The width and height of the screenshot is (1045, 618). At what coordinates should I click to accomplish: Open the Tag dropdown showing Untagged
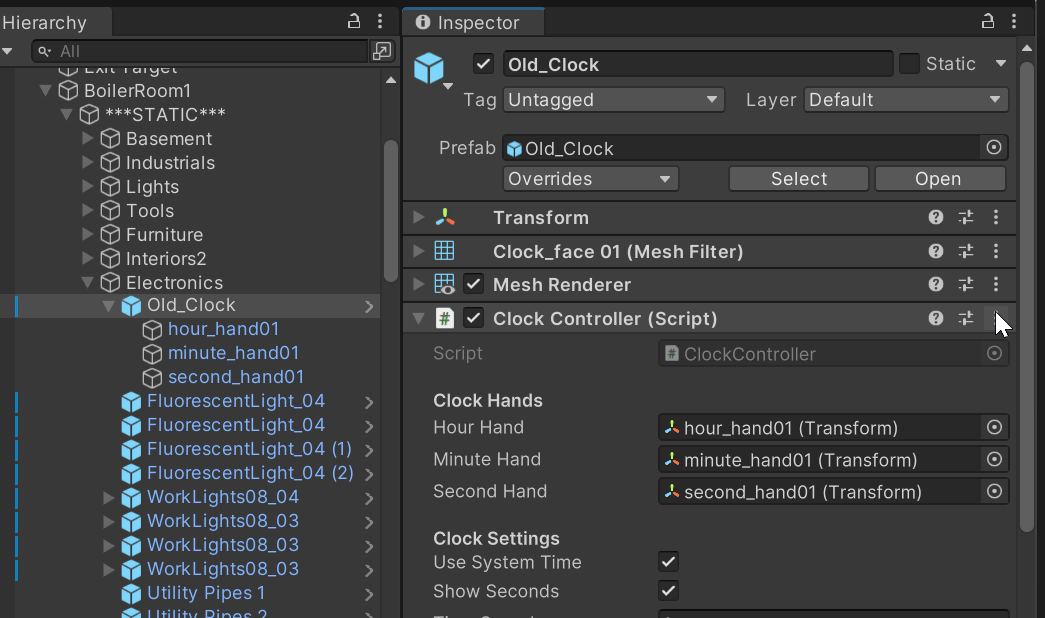[x=613, y=99]
